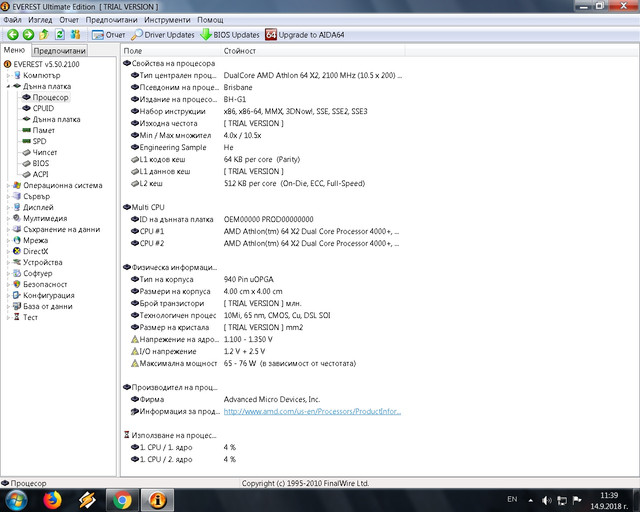640x512 pixels.
Task: Expand the Операционна система node
Action: 8,185
